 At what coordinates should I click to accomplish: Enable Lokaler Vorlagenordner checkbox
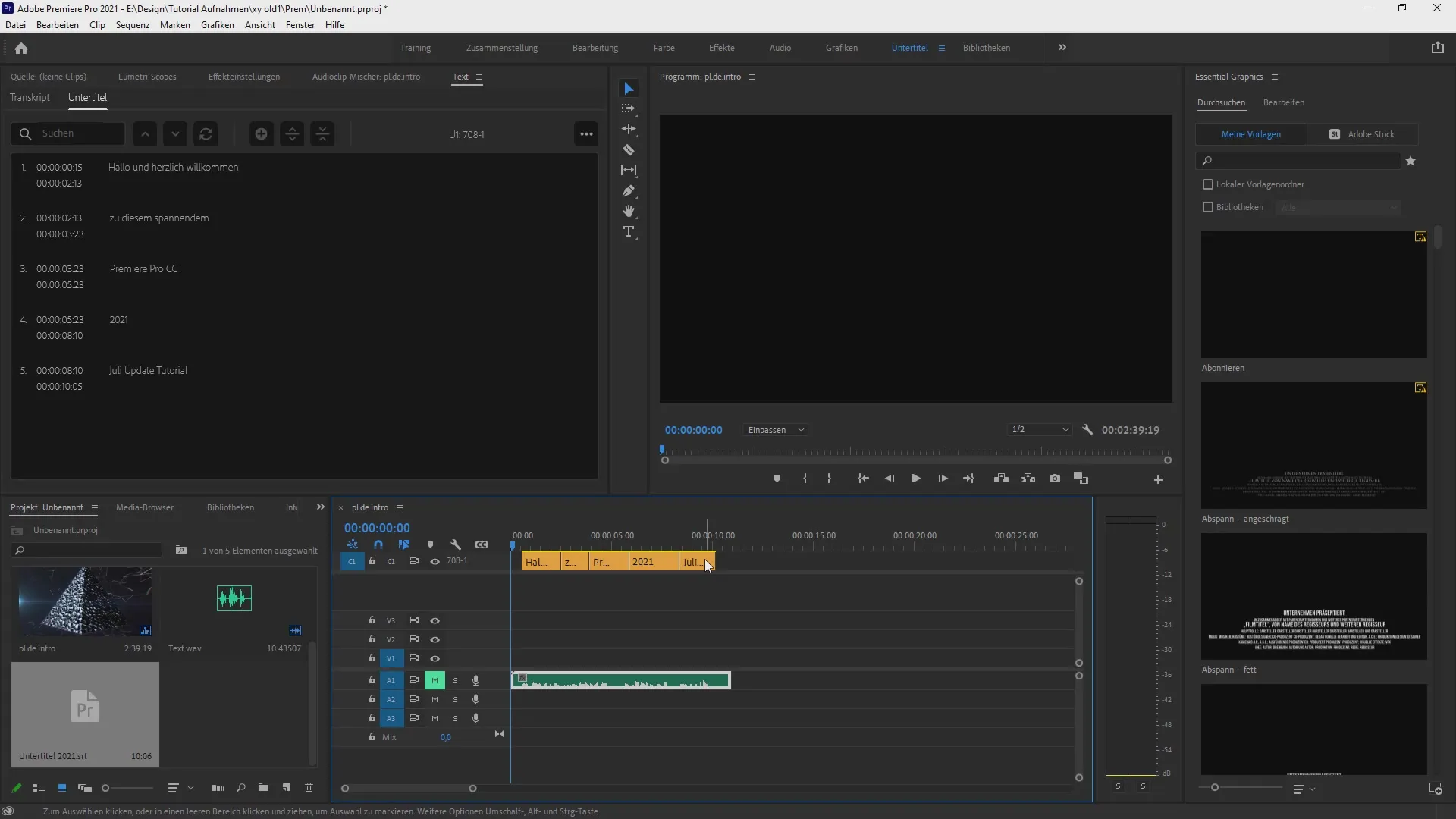(x=1208, y=184)
